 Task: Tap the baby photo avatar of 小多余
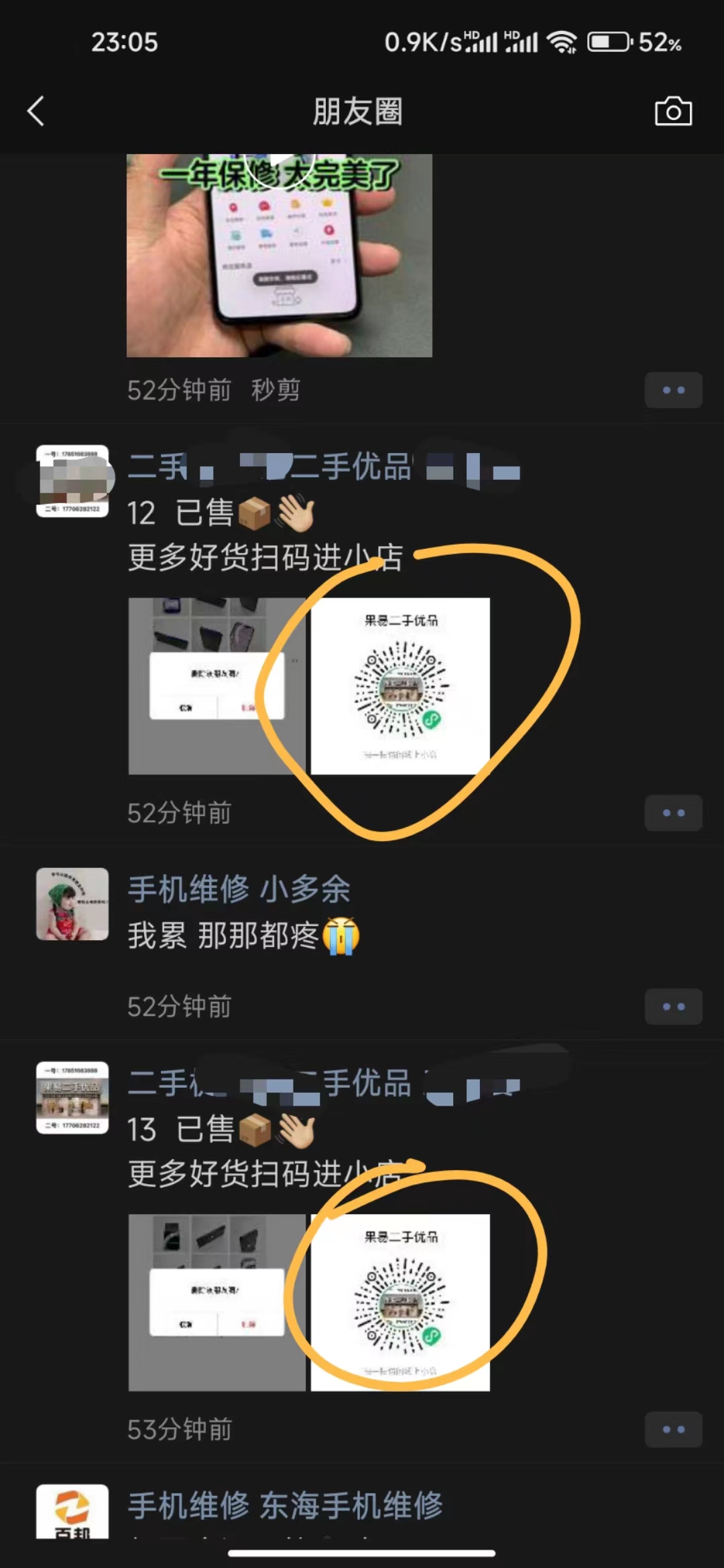click(72, 904)
